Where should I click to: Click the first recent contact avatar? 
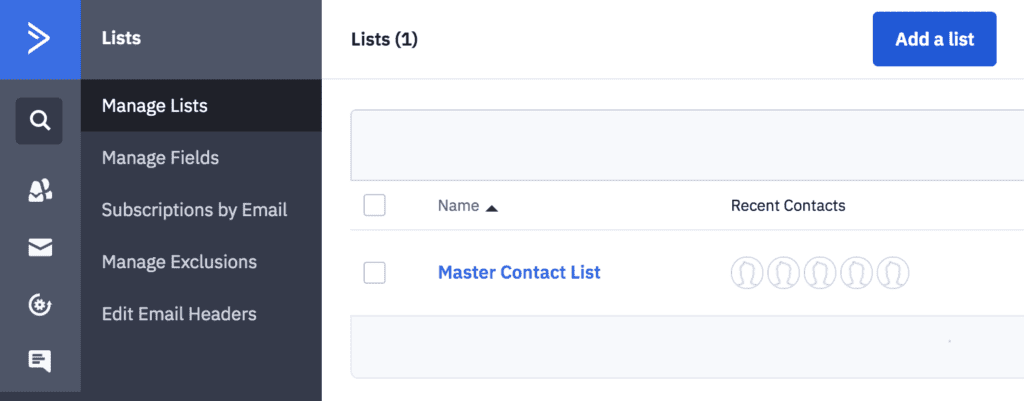pos(747,272)
